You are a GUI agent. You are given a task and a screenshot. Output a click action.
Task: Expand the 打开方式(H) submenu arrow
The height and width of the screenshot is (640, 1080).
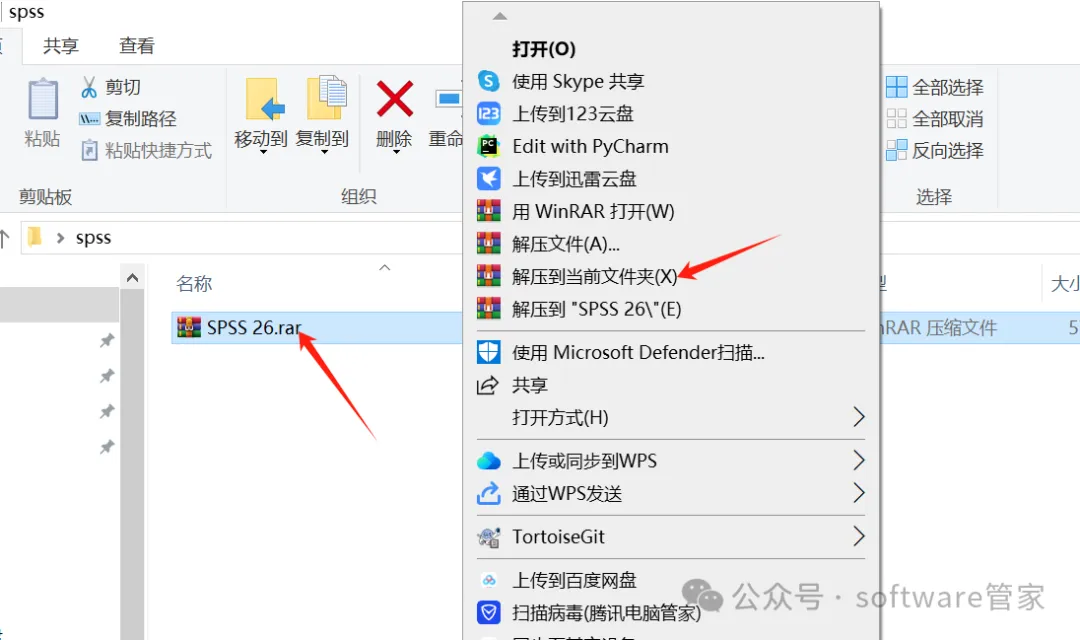(858, 417)
